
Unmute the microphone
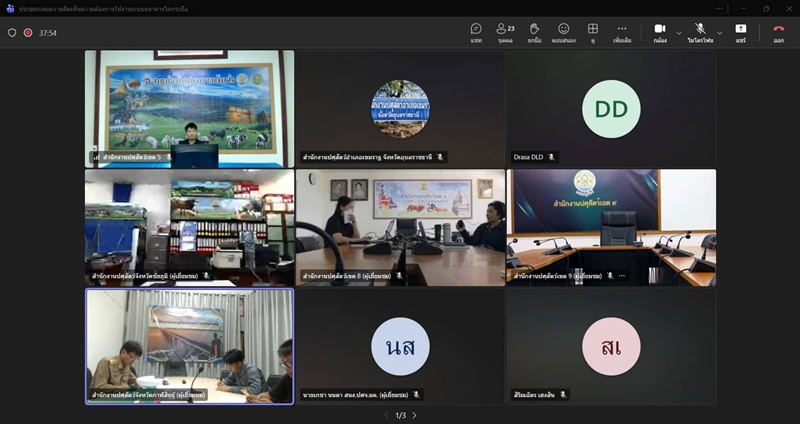(x=700, y=32)
